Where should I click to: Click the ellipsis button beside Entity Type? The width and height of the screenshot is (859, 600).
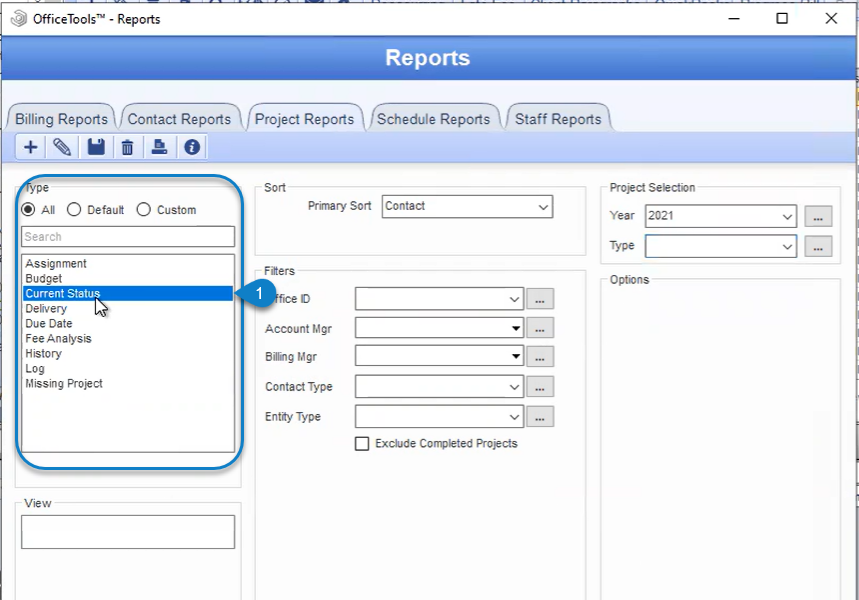pos(540,416)
